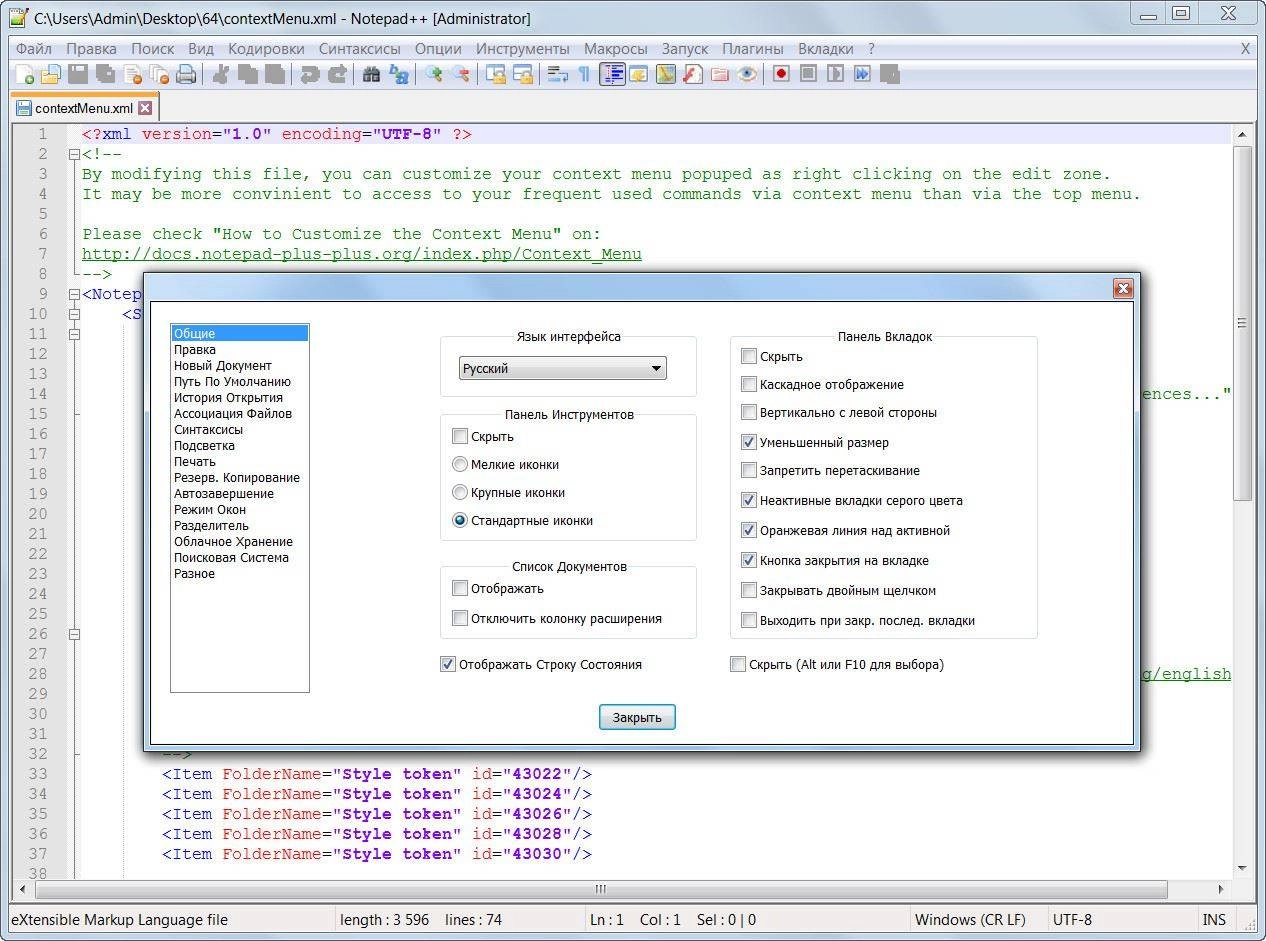Viewport: 1266px width, 941px height.
Task: Click the Open file toolbar icon
Action: 51,74
